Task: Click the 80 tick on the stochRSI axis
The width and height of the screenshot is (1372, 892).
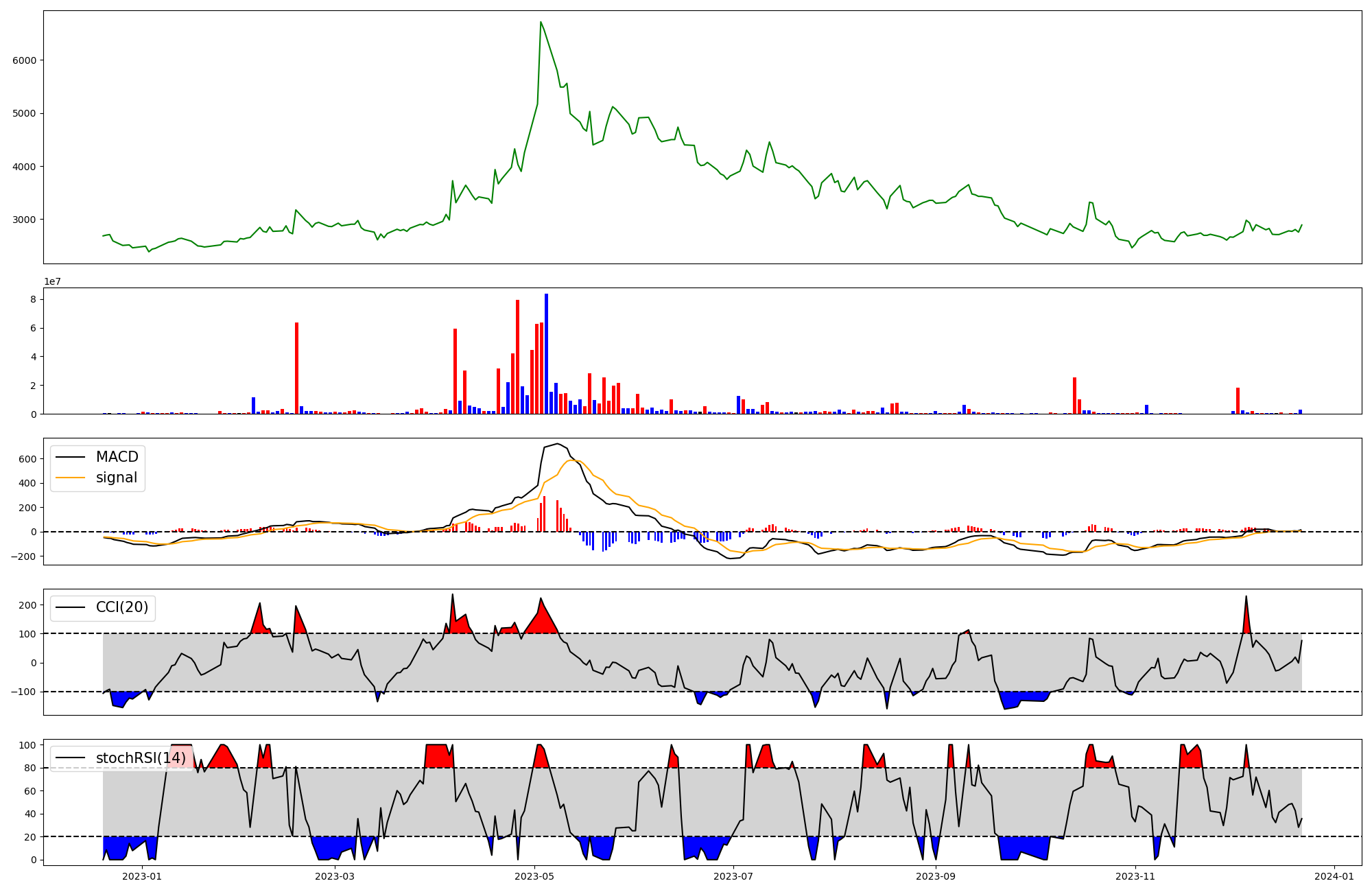Action: coord(30,768)
